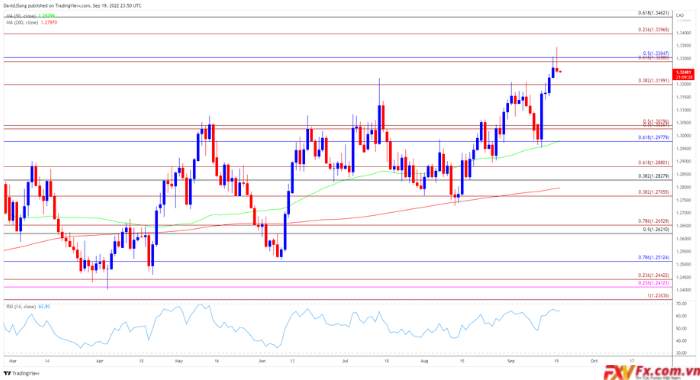Click the 1.34000 price axis tick

[x=683, y=33]
